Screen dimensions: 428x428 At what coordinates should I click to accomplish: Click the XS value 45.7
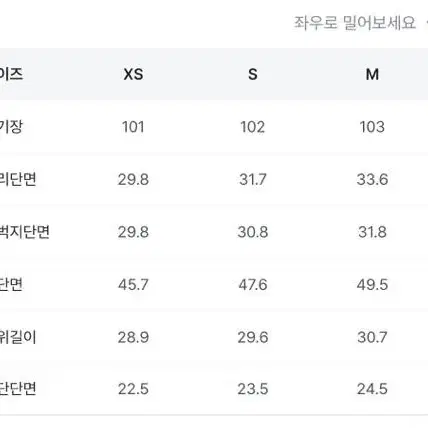(x=133, y=285)
